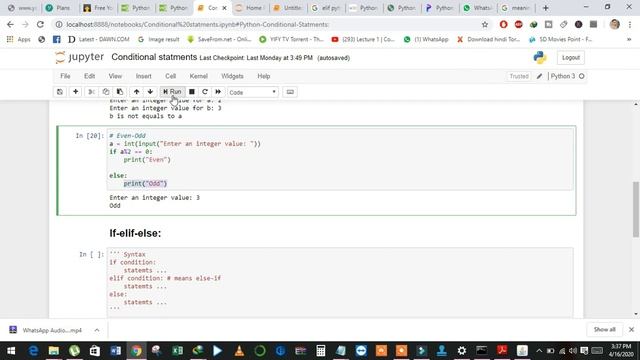Bookmark this page with star icon

(484, 24)
